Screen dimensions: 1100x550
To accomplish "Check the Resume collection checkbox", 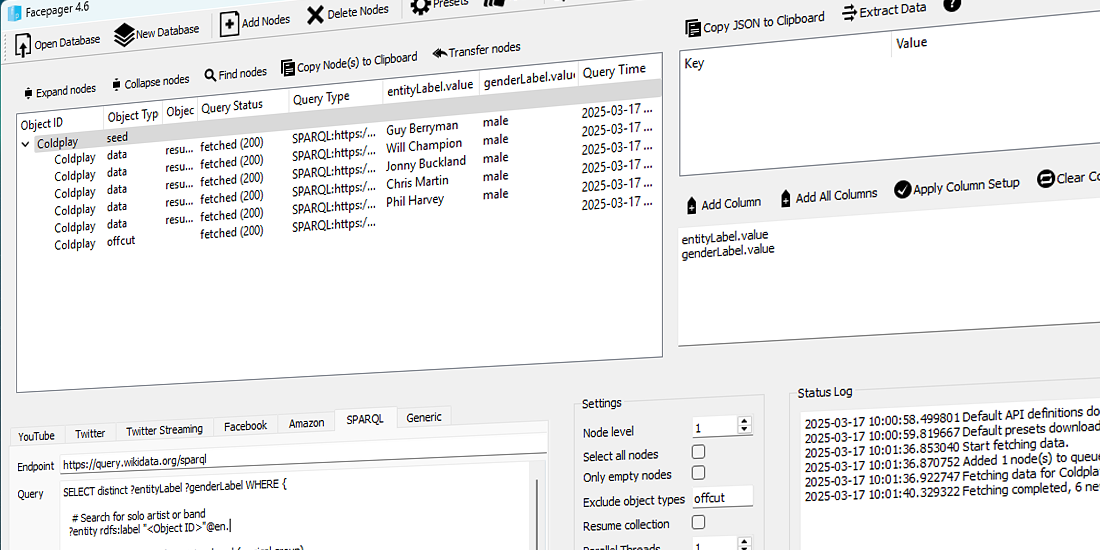I will pos(699,522).
